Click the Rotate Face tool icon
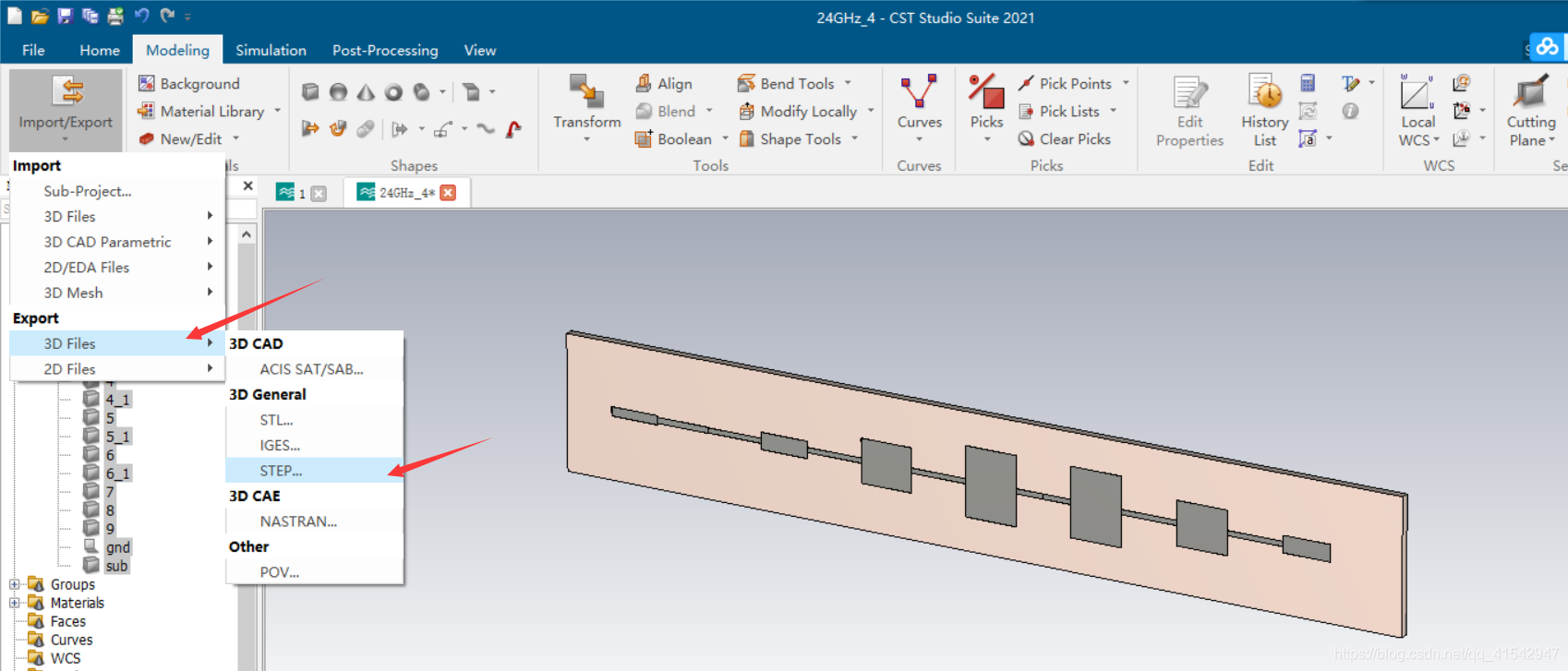The width and height of the screenshot is (1568, 671). point(338,129)
